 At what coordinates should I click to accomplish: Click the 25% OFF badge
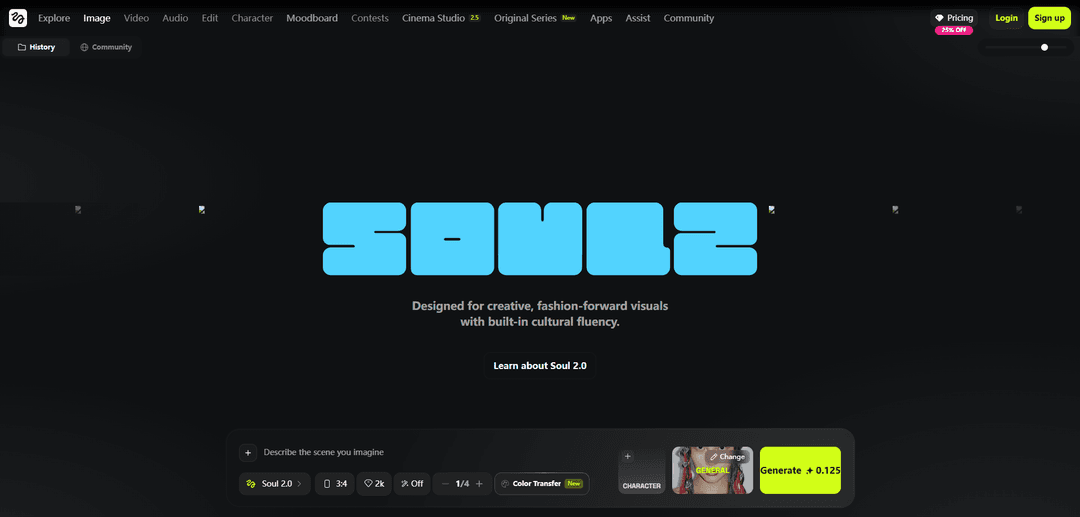pos(954,30)
